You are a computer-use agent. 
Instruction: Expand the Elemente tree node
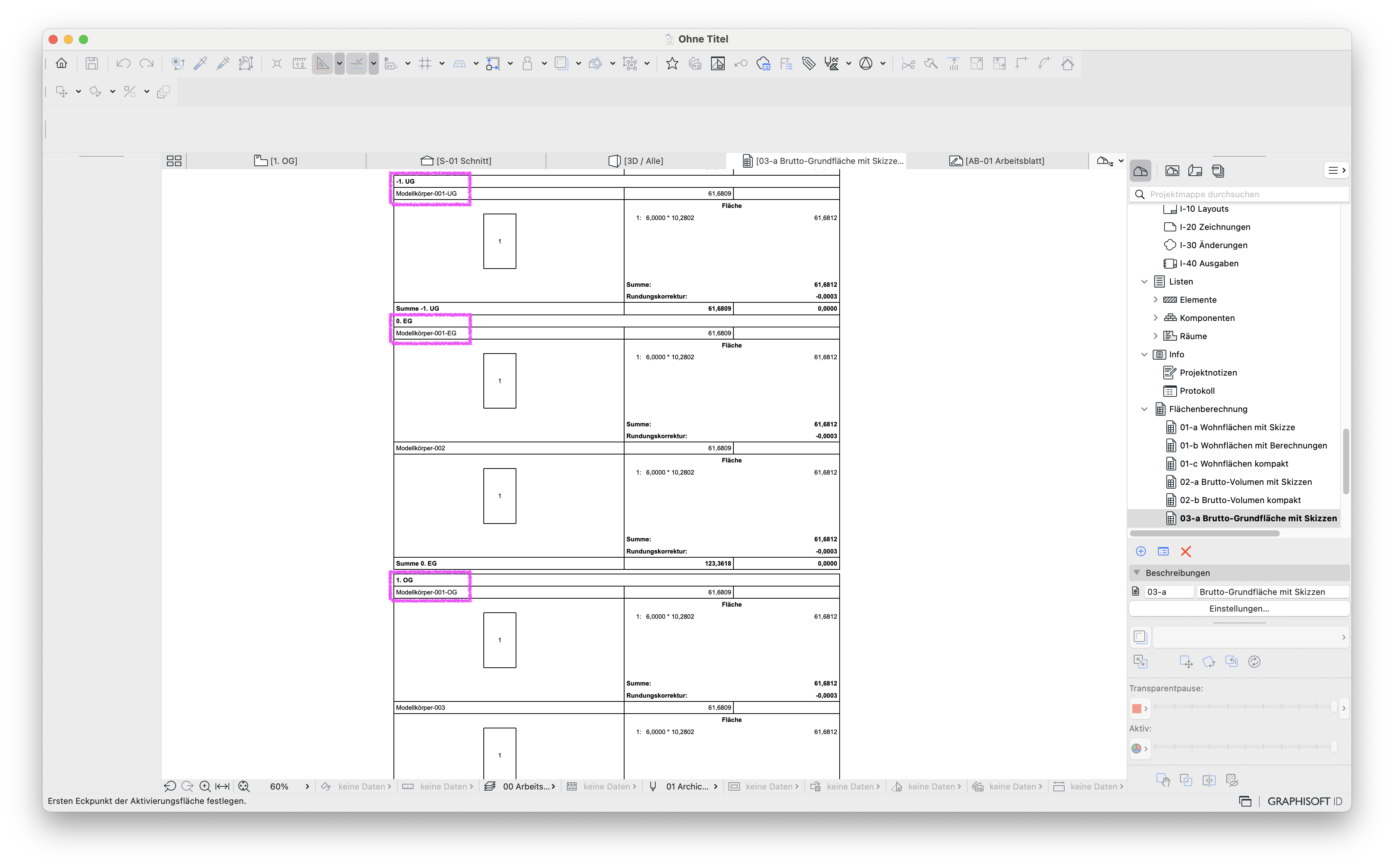(1155, 300)
